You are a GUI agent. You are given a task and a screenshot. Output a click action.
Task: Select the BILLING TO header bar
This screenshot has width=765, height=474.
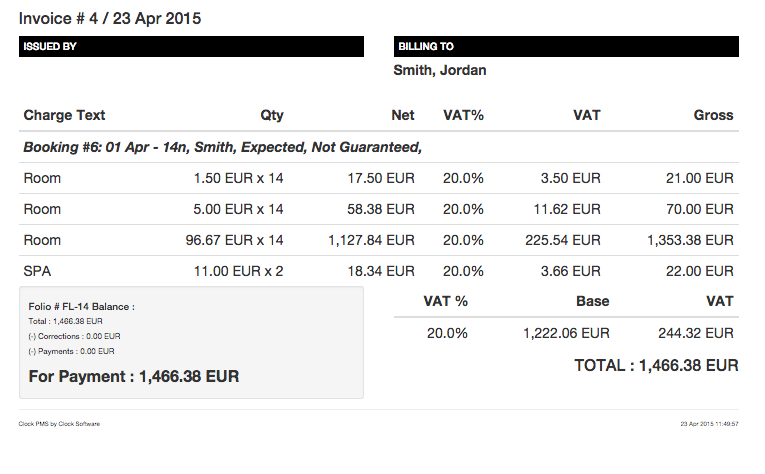pyautogui.click(x=566, y=46)
